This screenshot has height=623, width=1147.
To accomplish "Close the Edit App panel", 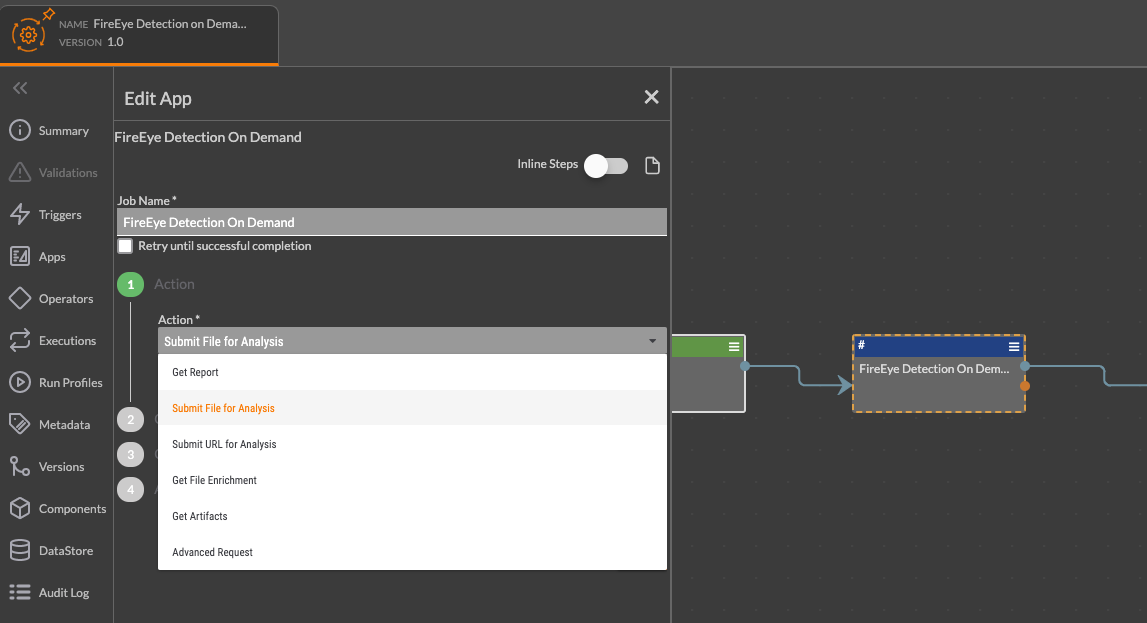I will [x=651, y=97].
